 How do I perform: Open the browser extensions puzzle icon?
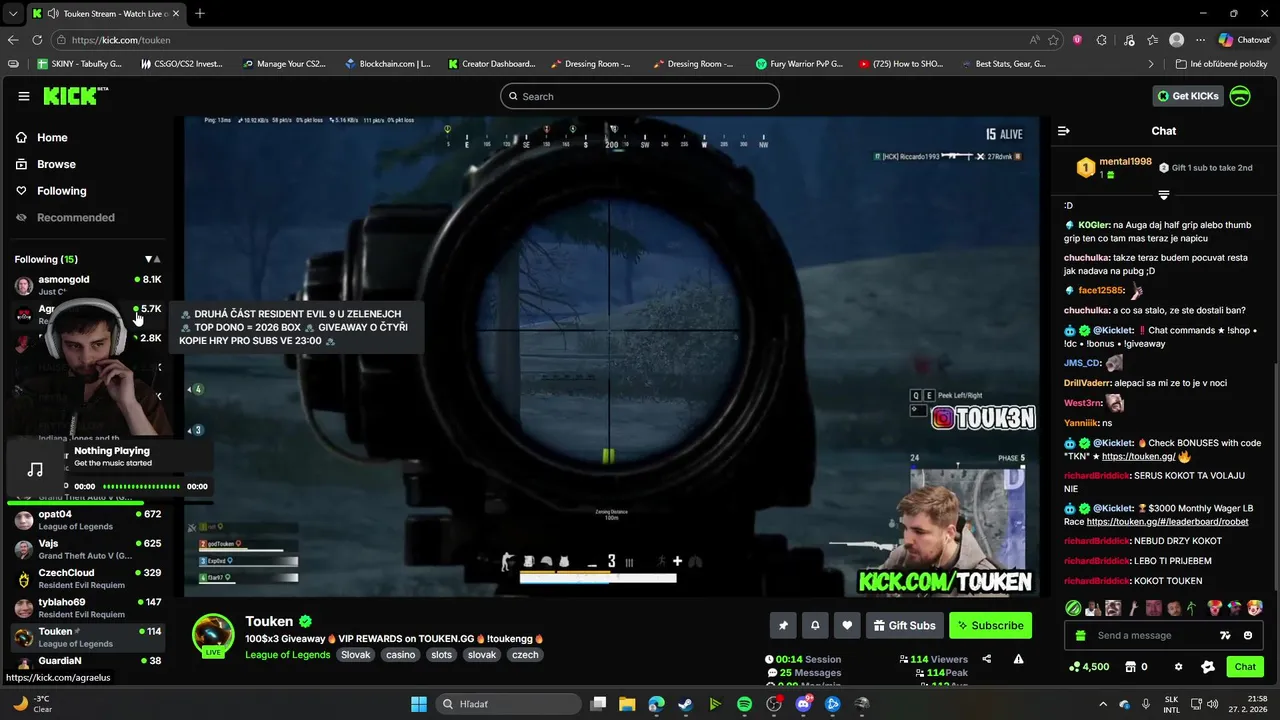(1102, 40)
